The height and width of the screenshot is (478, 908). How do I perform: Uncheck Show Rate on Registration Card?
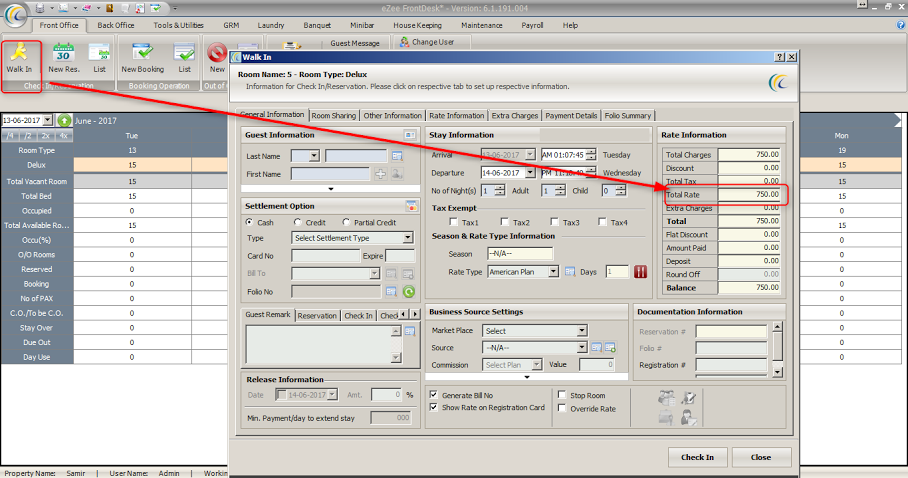click(x=434, y=407)
